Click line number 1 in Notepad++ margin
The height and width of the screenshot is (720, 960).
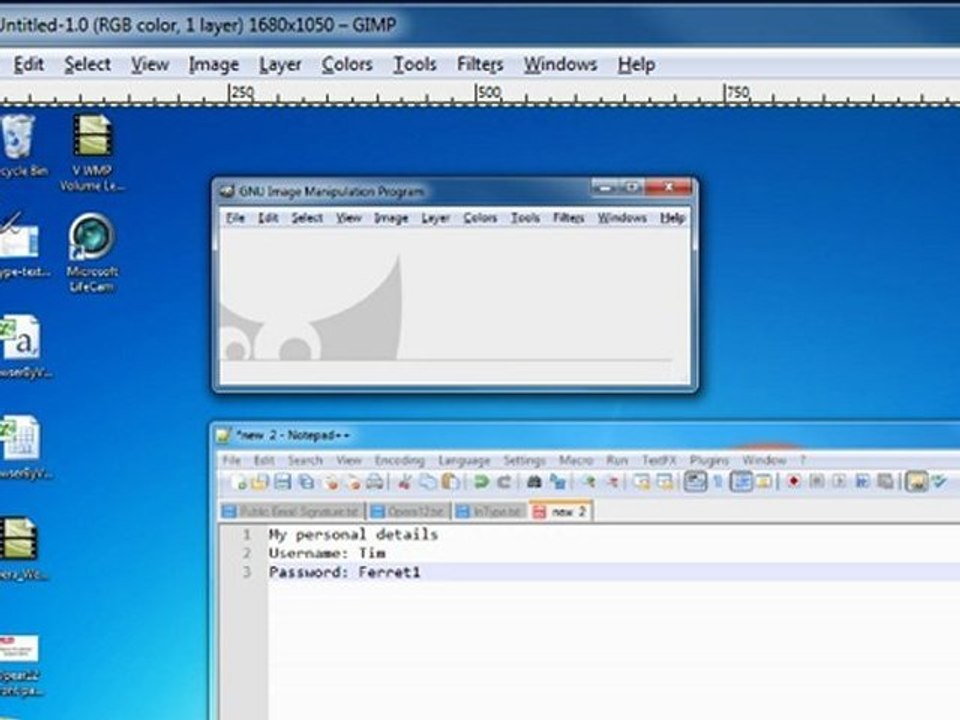click(247, 534)
